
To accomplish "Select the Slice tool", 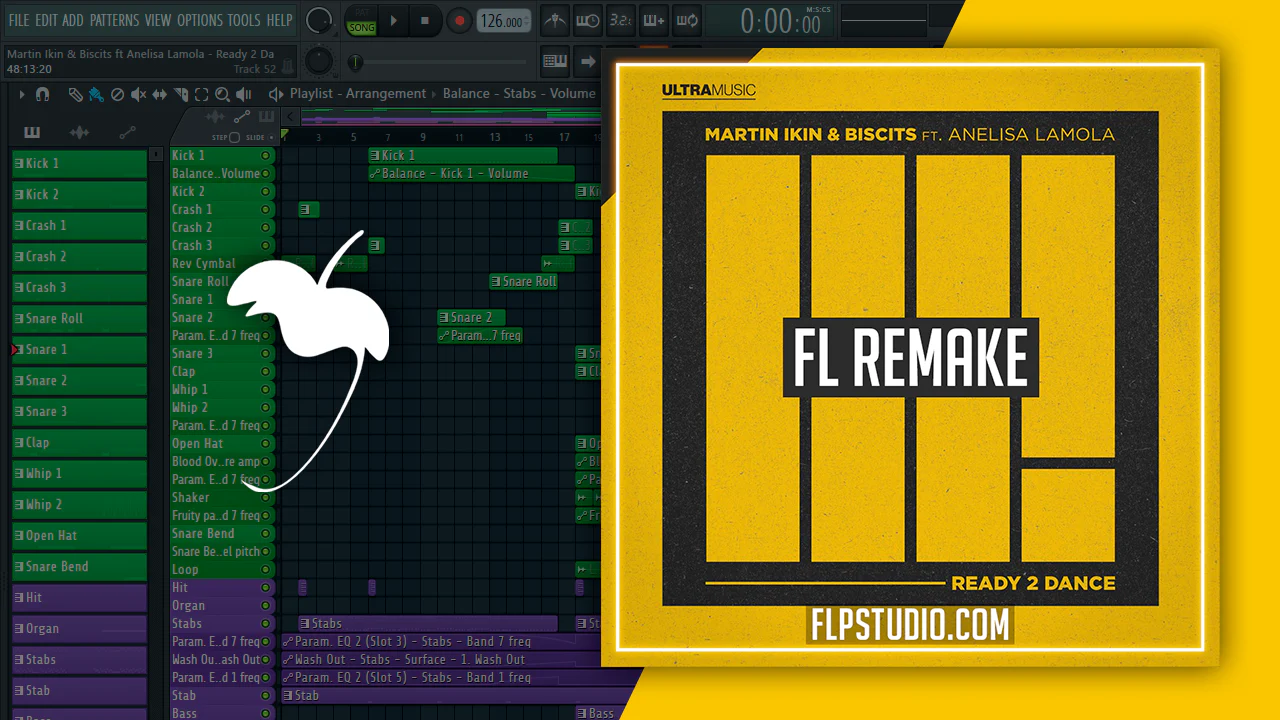I will [x=180, y=94].
